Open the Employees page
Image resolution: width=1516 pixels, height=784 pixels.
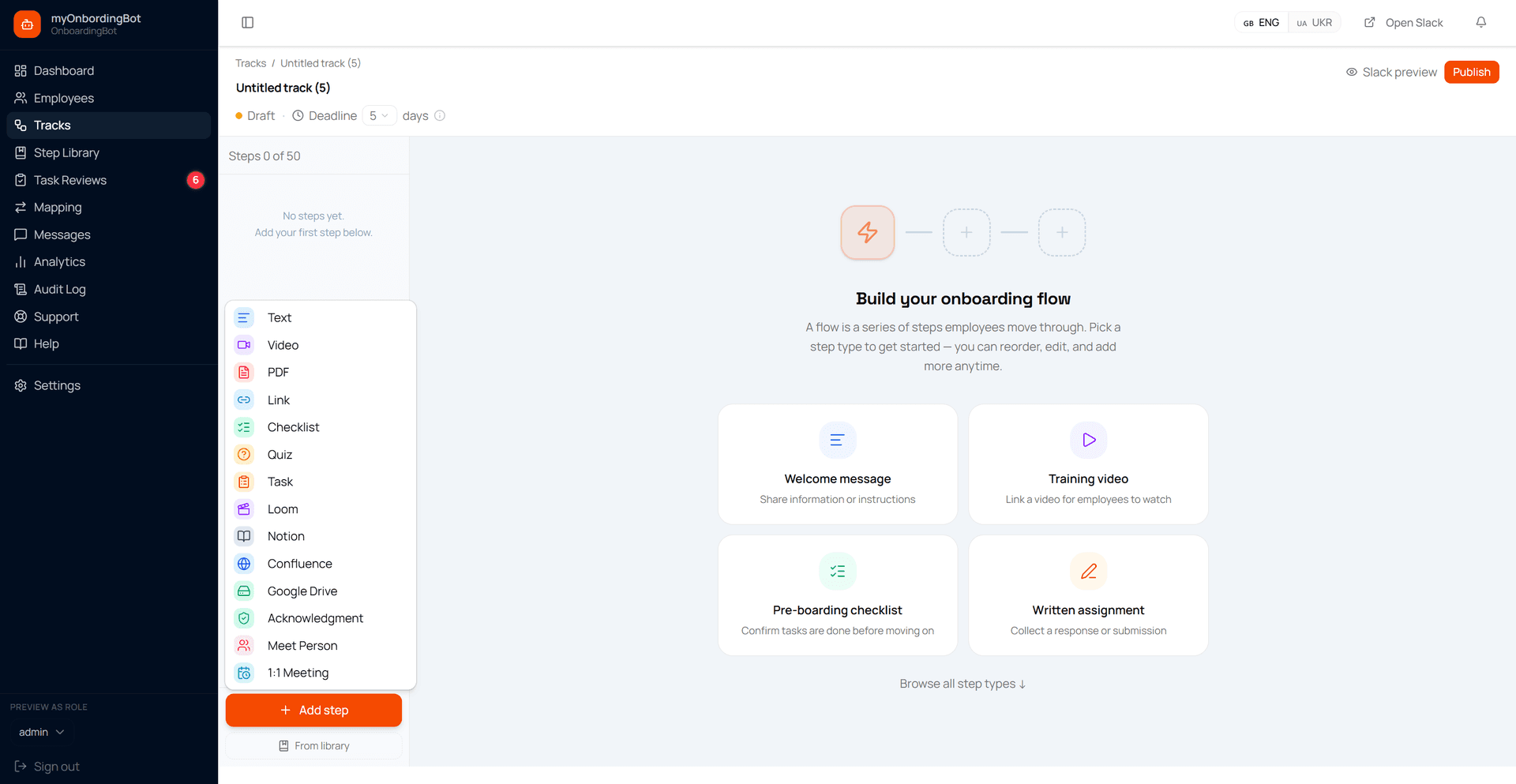(x=109, y=98)
